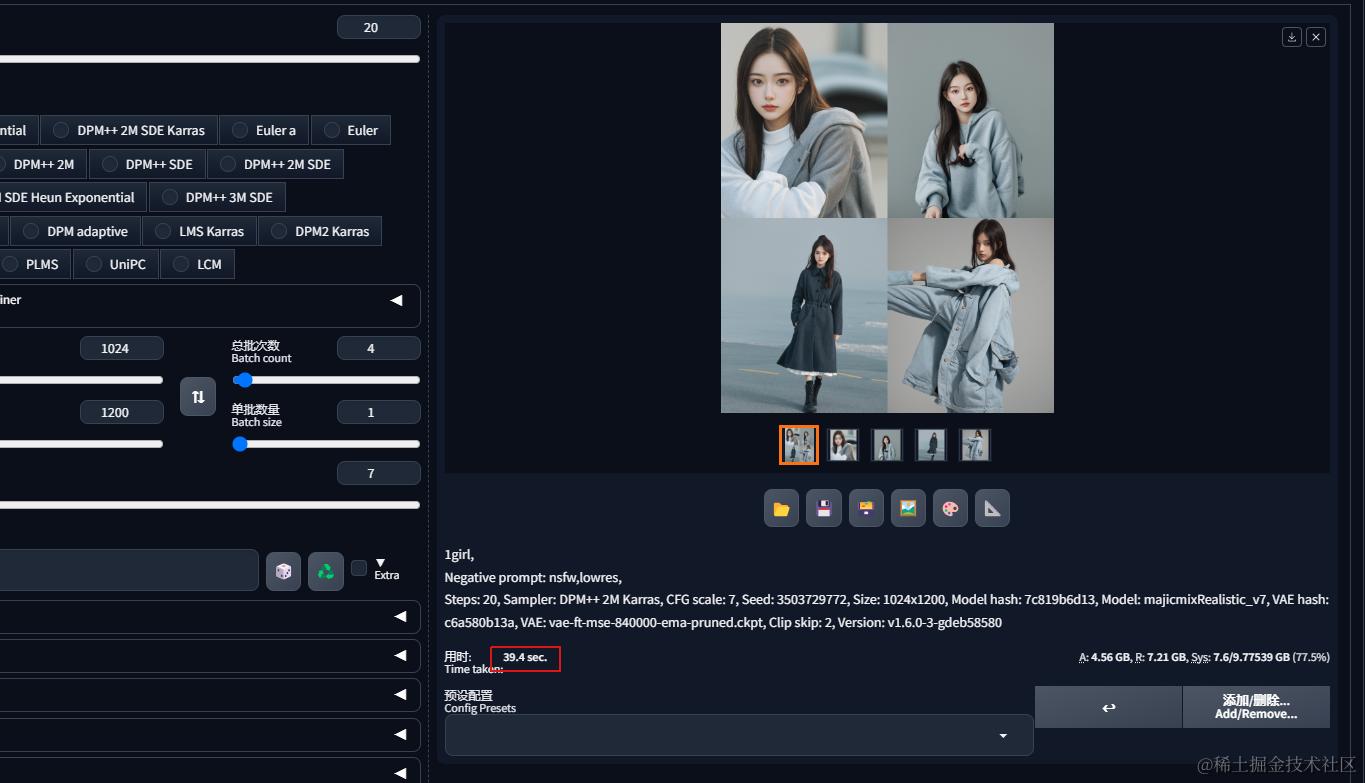Enable the Extra seed checkbox
The width and height of the screenshot is (1365, 783).
pyautogui.click(x=359, y=568)
